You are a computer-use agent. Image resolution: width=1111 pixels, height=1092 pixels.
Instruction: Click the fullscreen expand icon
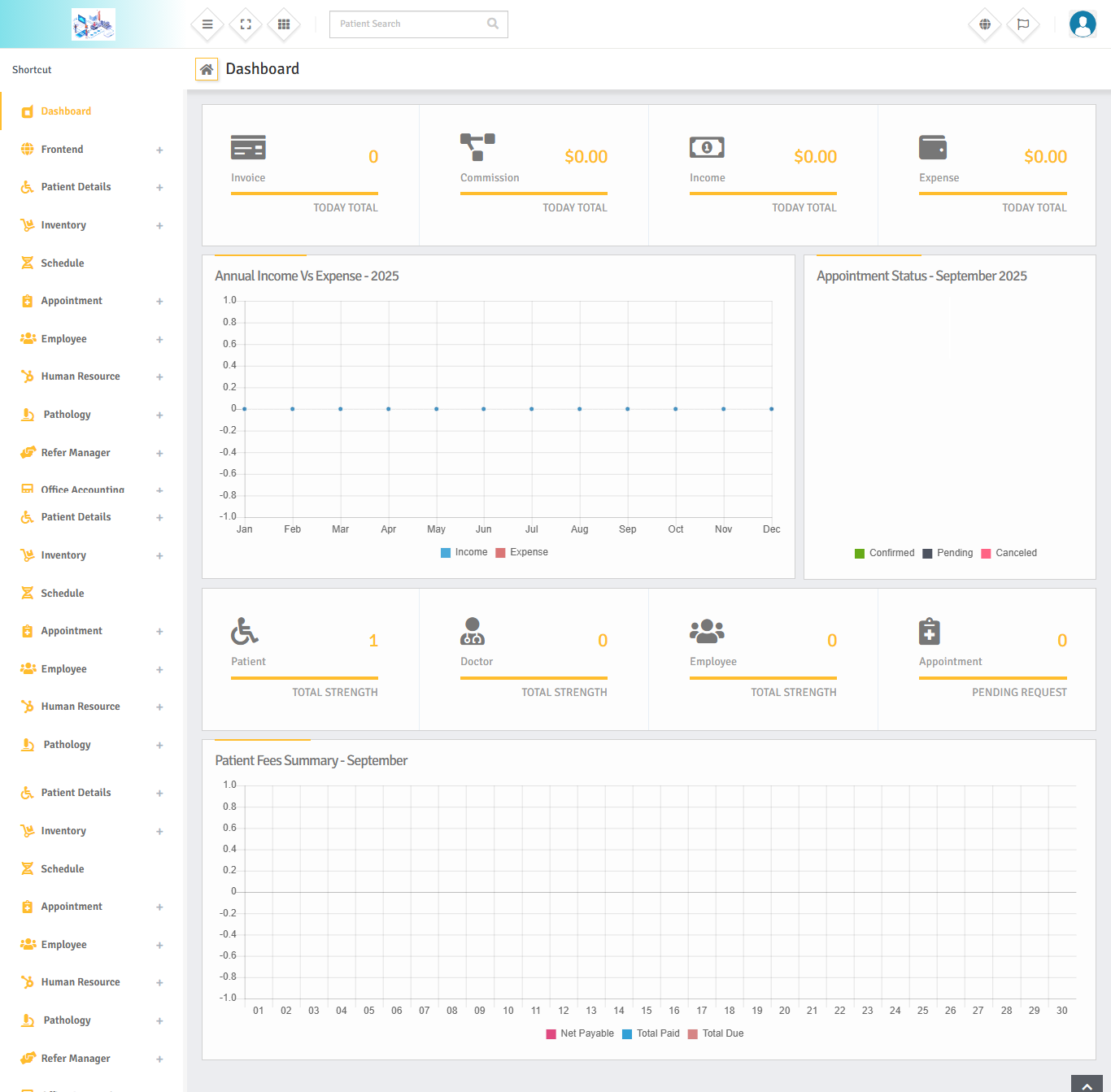pos(246,24)
